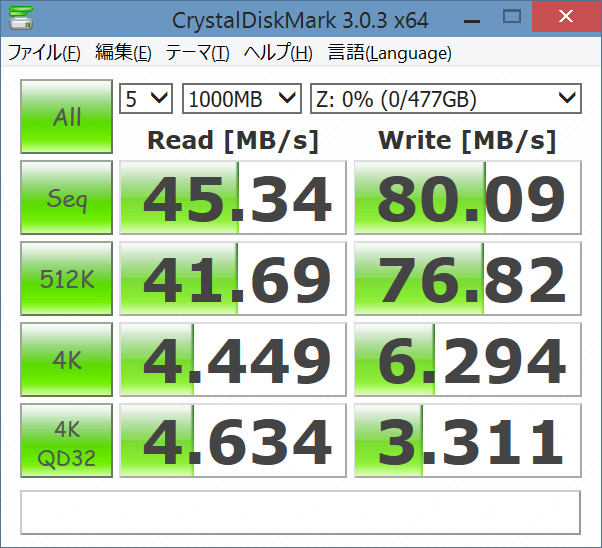Run all benchmarks with the All button

tap(67, 117)
